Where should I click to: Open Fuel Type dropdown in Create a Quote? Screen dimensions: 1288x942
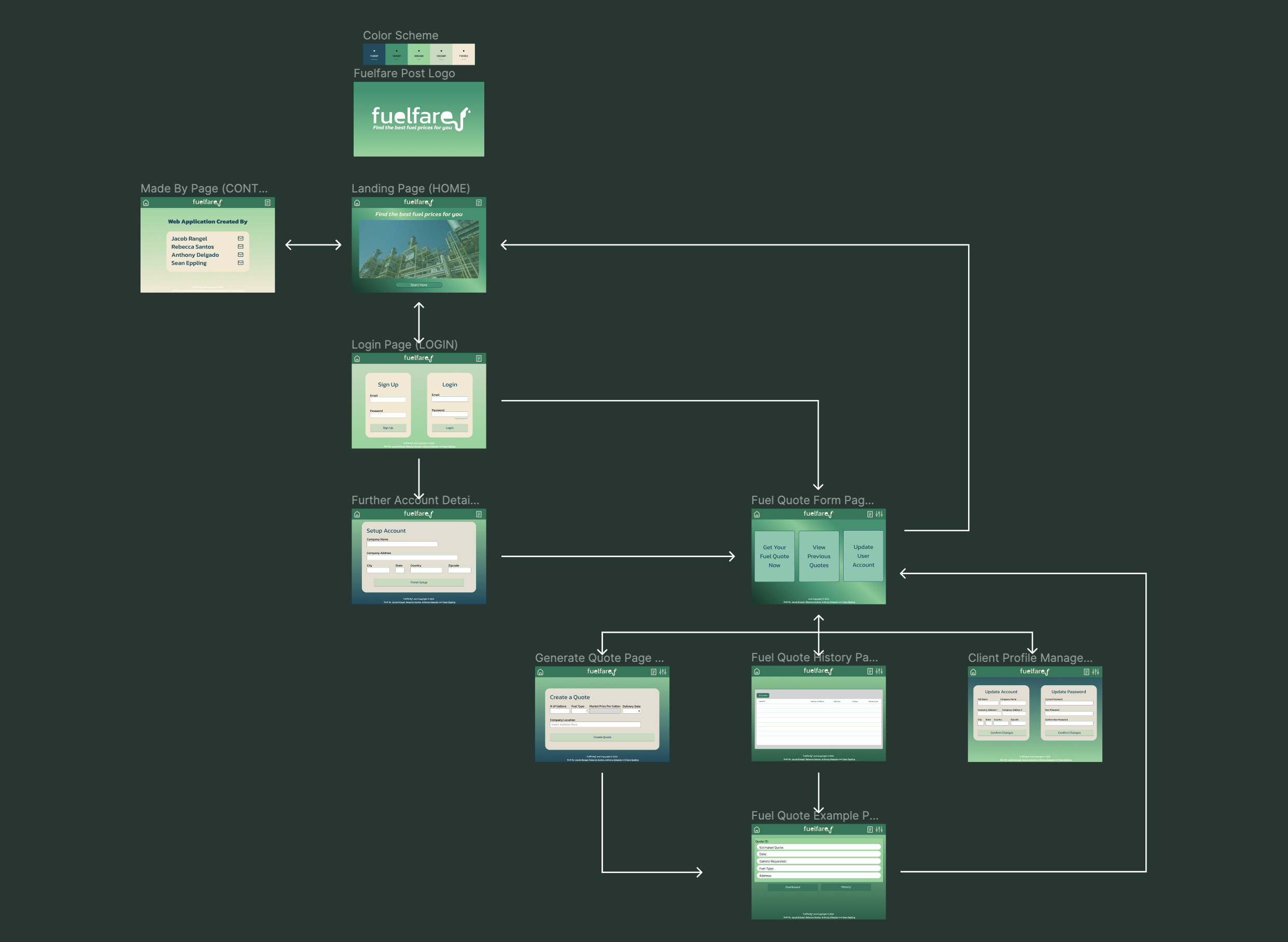click(x=580, y=711)
